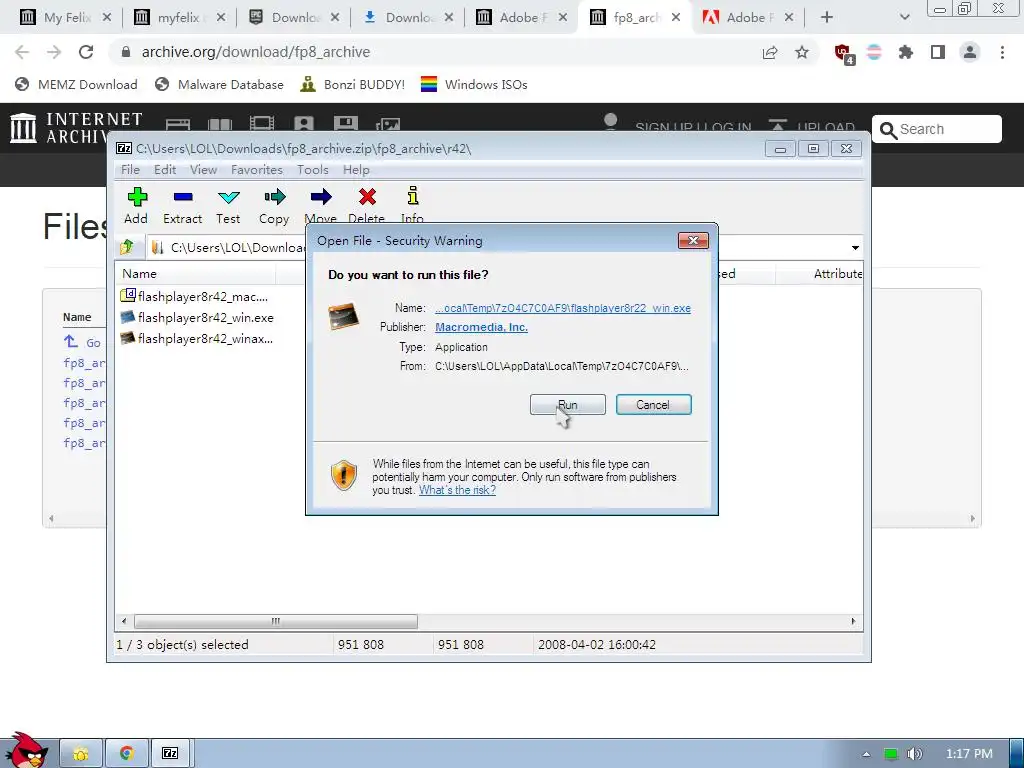
Task: Click the right arrow of 7-Zip horizontal scrollbar
Action: (x=853, y=621)
